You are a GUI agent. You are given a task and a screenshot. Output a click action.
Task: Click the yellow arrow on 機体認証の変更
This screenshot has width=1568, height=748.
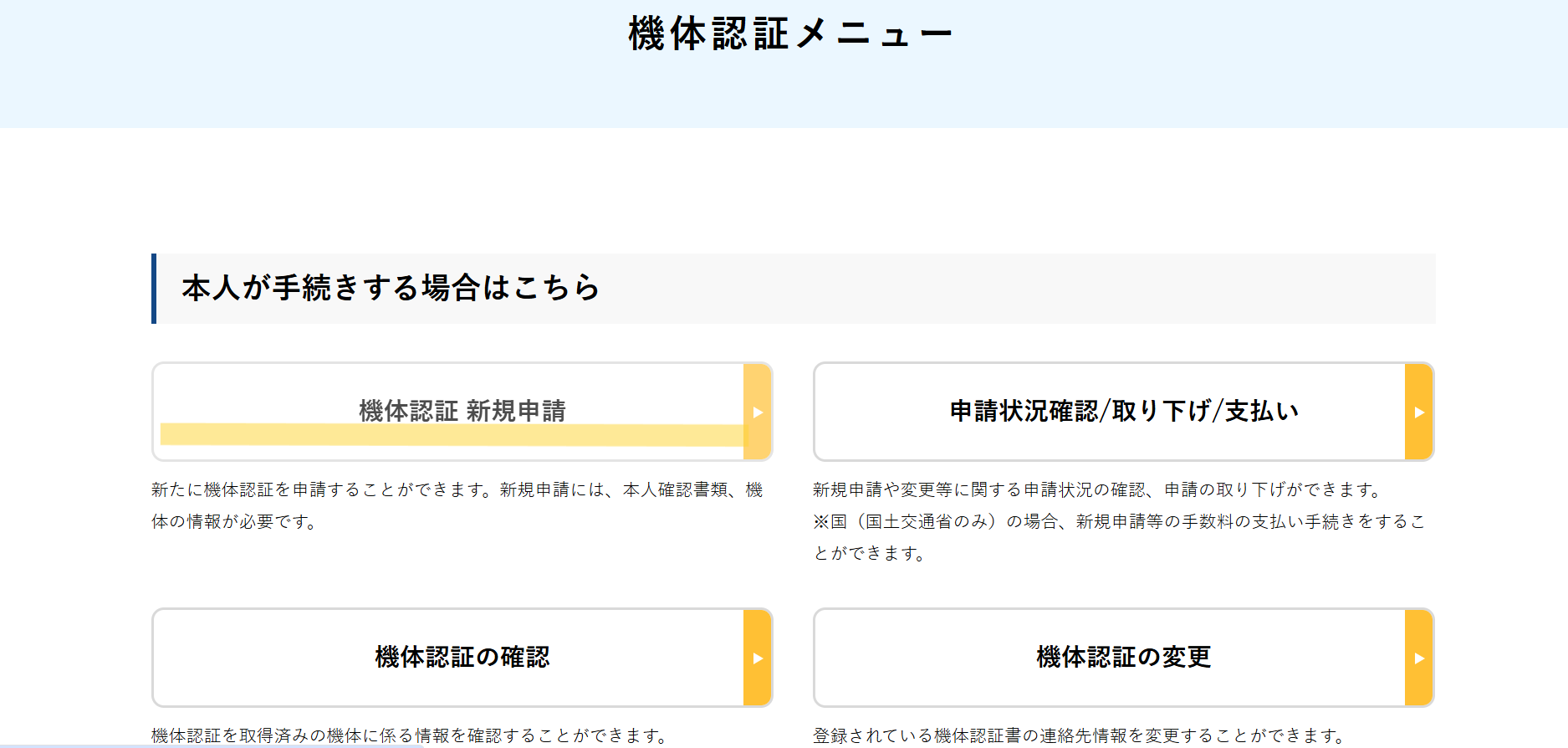(x=1418, y=658)
